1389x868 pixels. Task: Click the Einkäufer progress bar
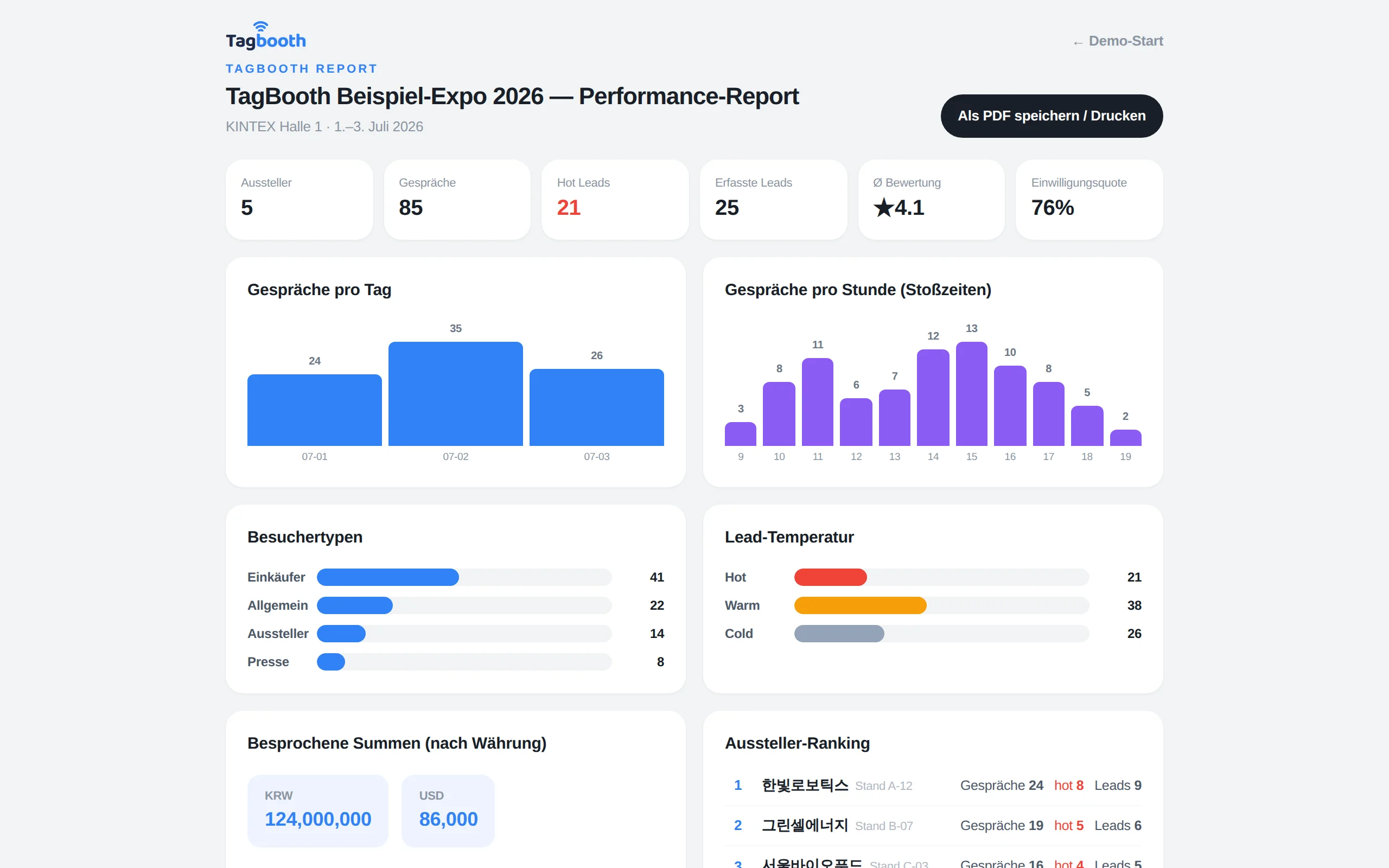coord(464,577)
